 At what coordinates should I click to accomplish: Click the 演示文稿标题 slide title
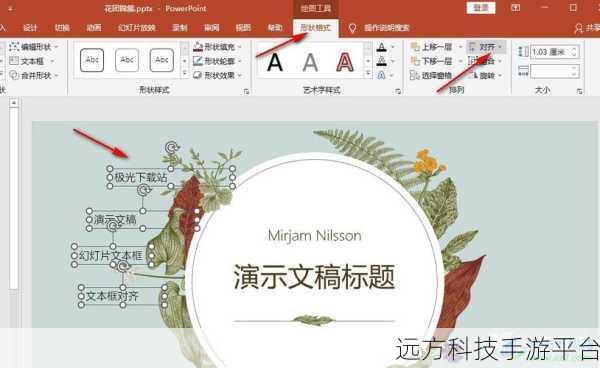pyautogui.click(x=314, y=277)
